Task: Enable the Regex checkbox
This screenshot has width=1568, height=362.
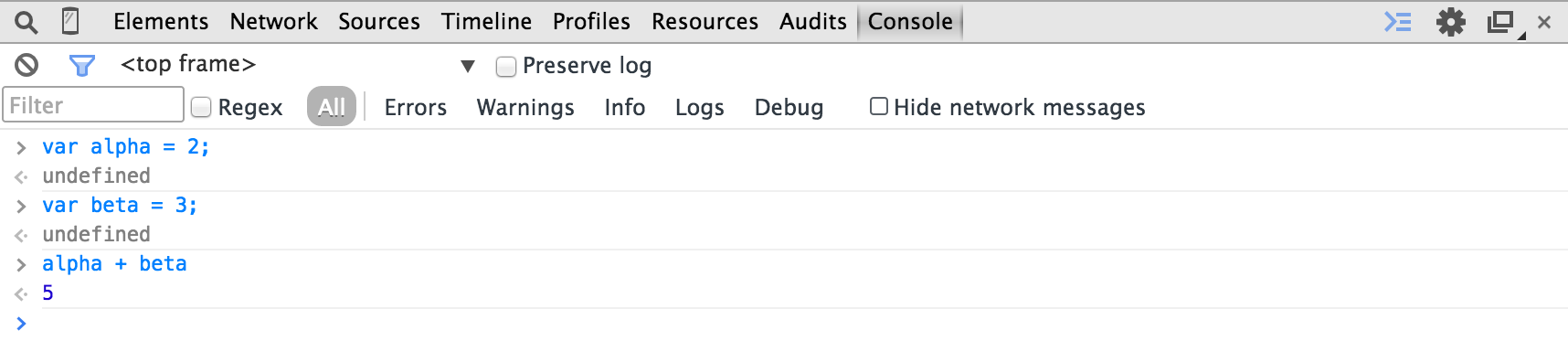Action: tap(201, 107)
